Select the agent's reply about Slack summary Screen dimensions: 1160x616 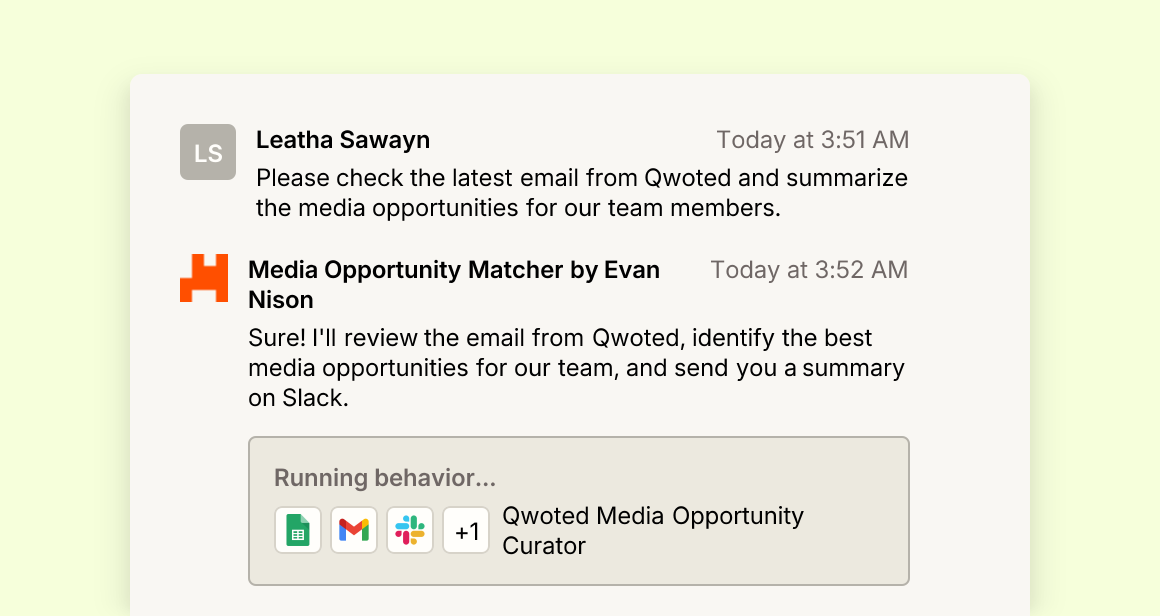(x=576, y=368)
